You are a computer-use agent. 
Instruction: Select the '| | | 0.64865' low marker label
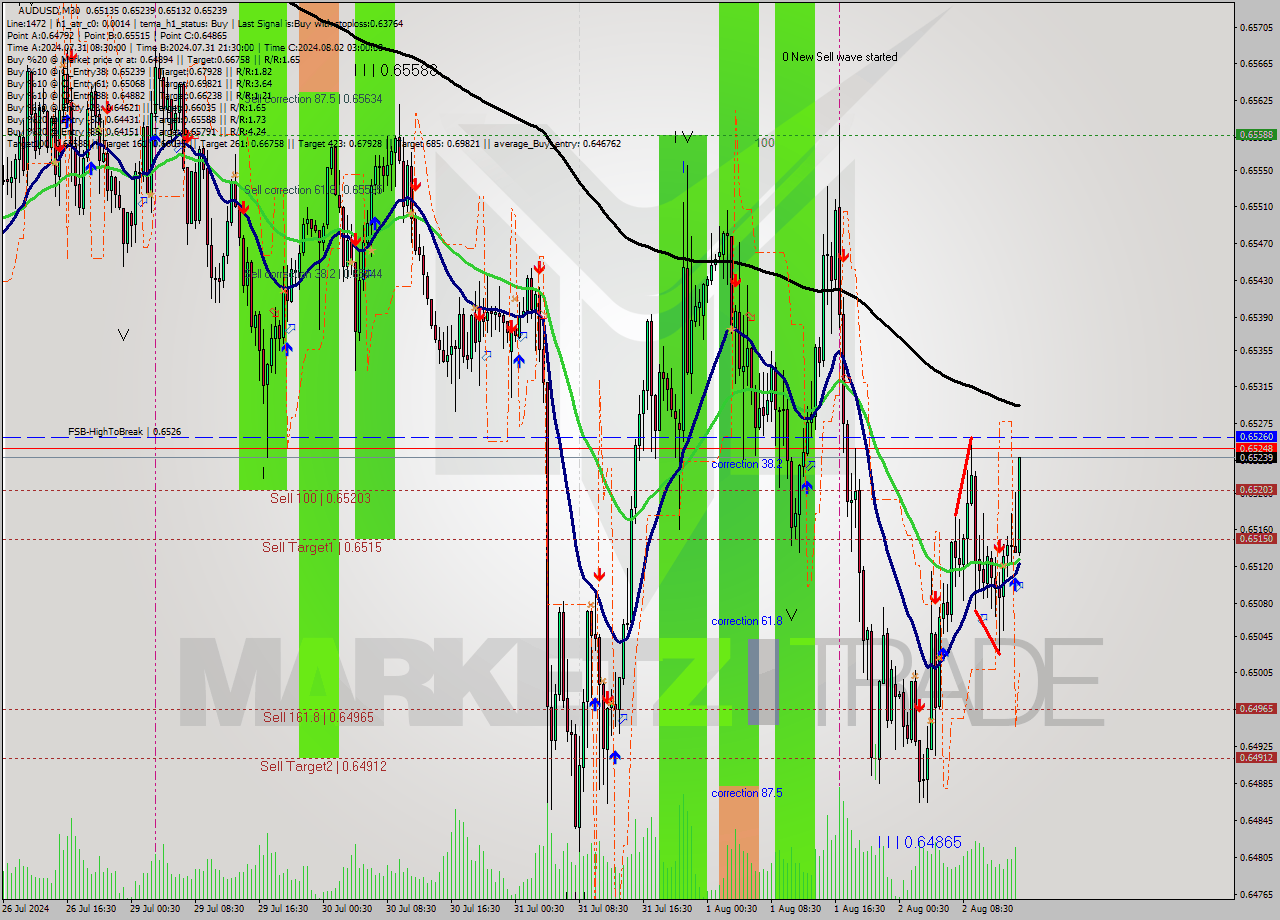coord(920,843)
